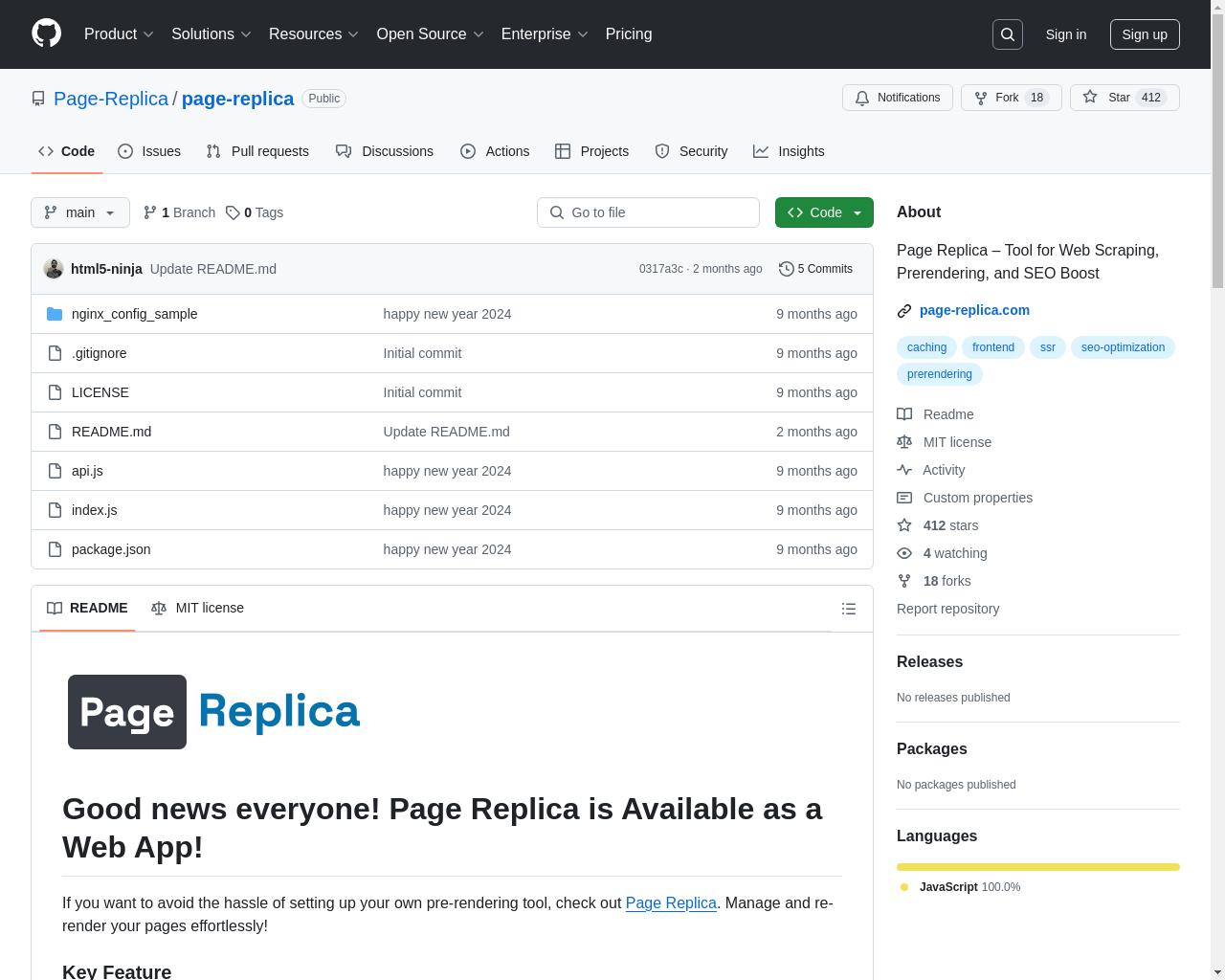Viewport: 1225px width, 980px height.
Task: Select the MIT license tab in file viewer
Action: (x=197, y=608)
